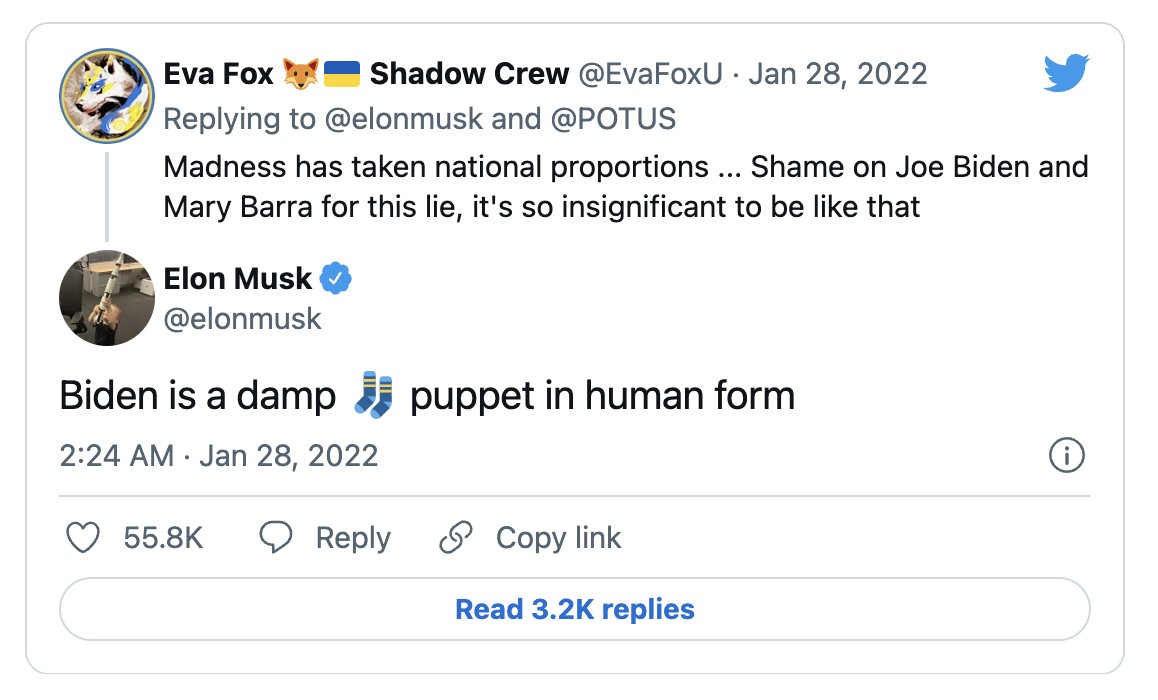Click the @elonmusk handle under Elon's name
This screenshot has height=700, width=1158.
(243, 318)
